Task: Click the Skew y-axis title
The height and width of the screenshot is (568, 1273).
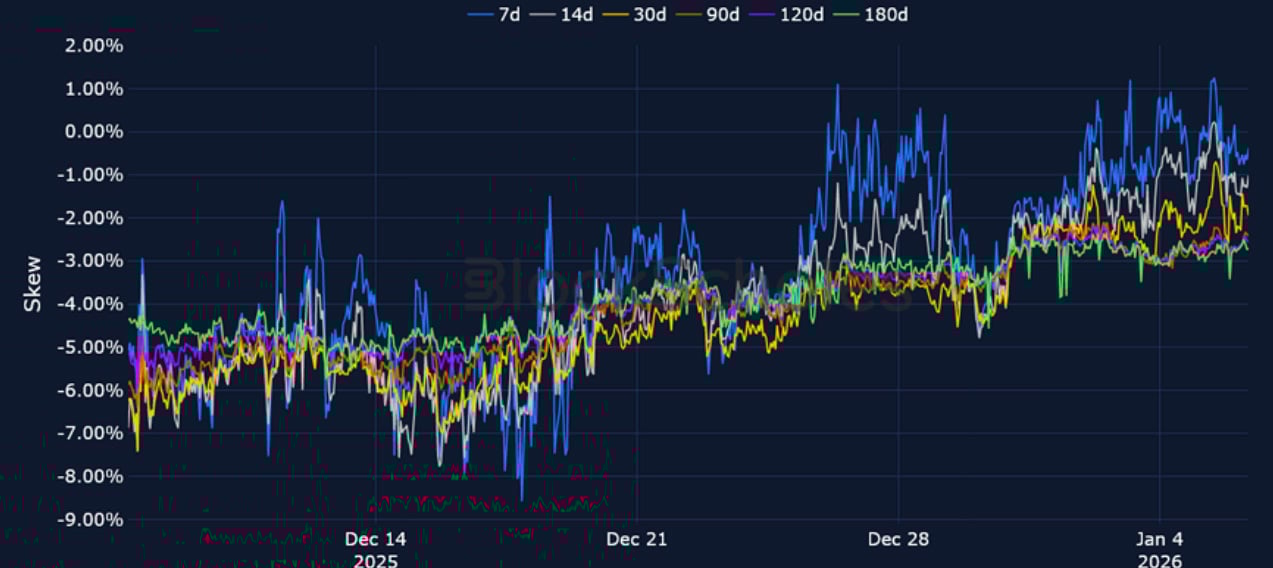Action: click(x=32, y=284)
